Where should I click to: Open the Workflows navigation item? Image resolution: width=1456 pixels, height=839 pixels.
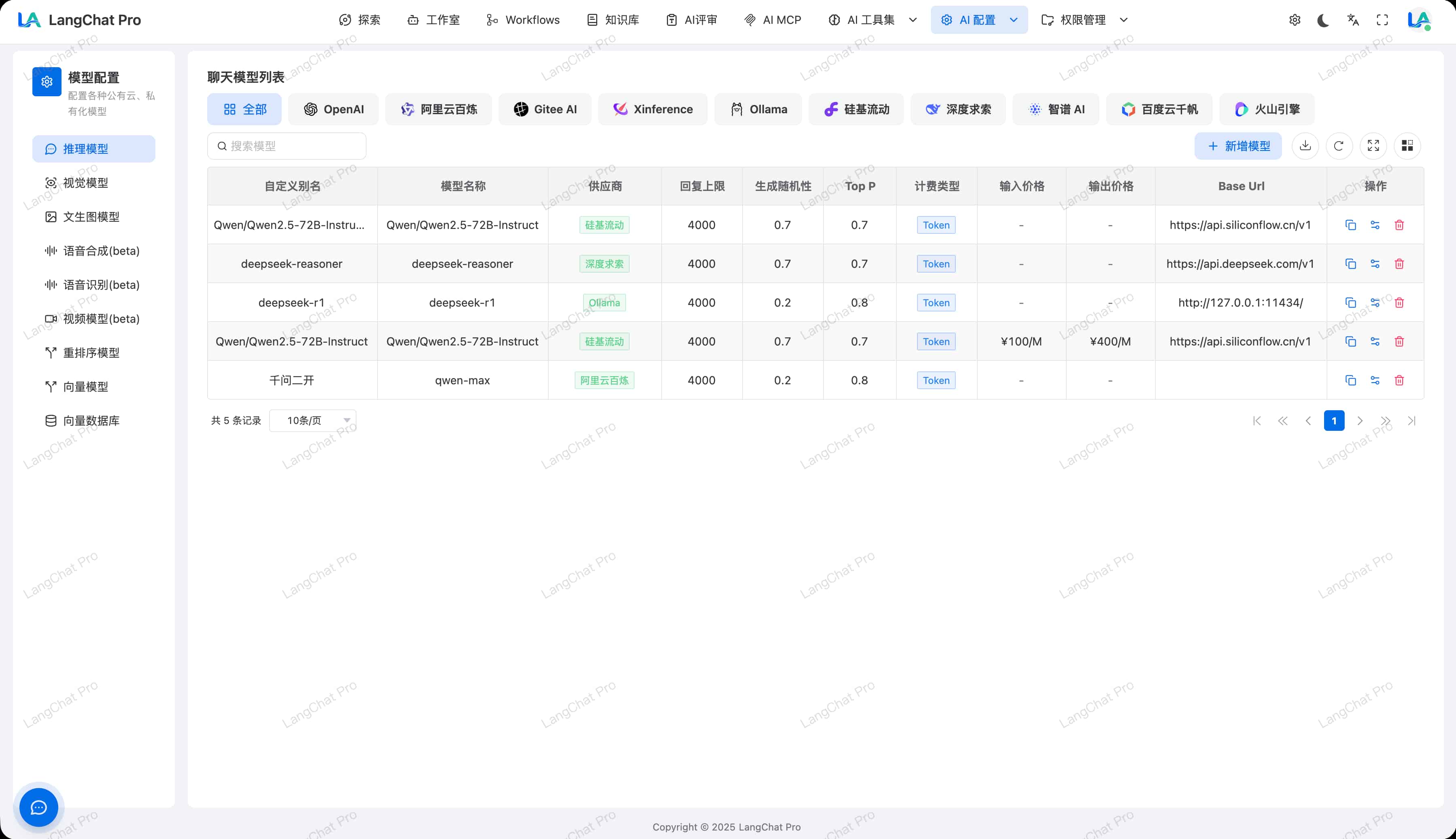(523, 20)
